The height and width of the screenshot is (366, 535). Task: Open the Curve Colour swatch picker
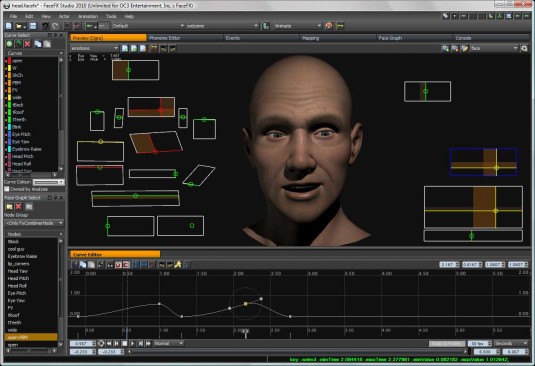click(48, 182)
